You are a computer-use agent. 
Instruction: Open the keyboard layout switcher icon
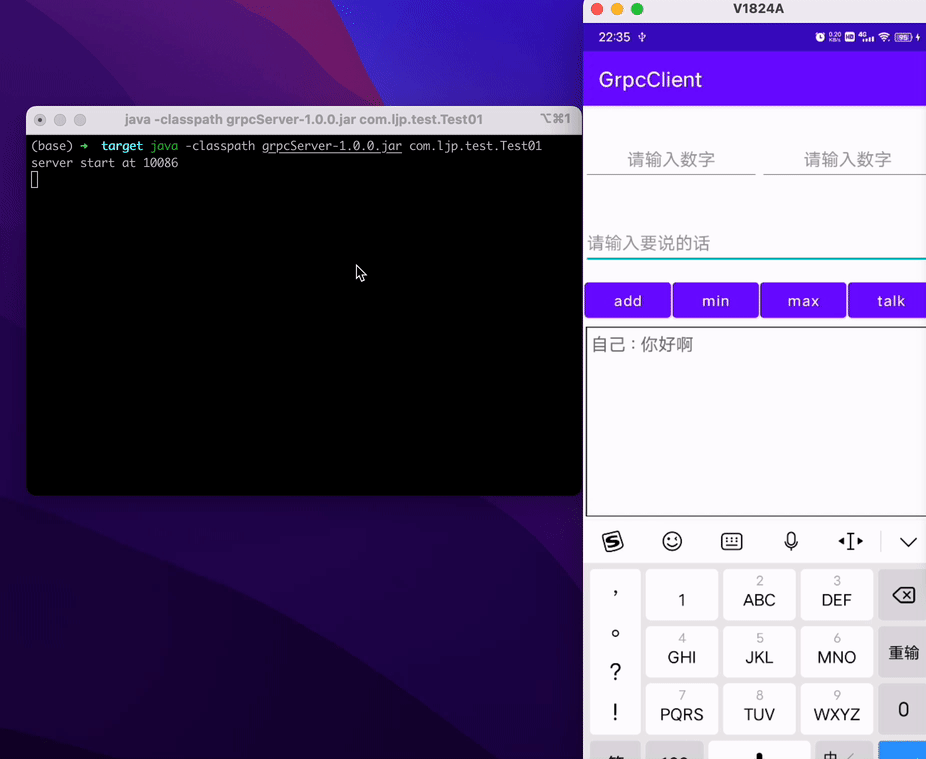point(732,541)
